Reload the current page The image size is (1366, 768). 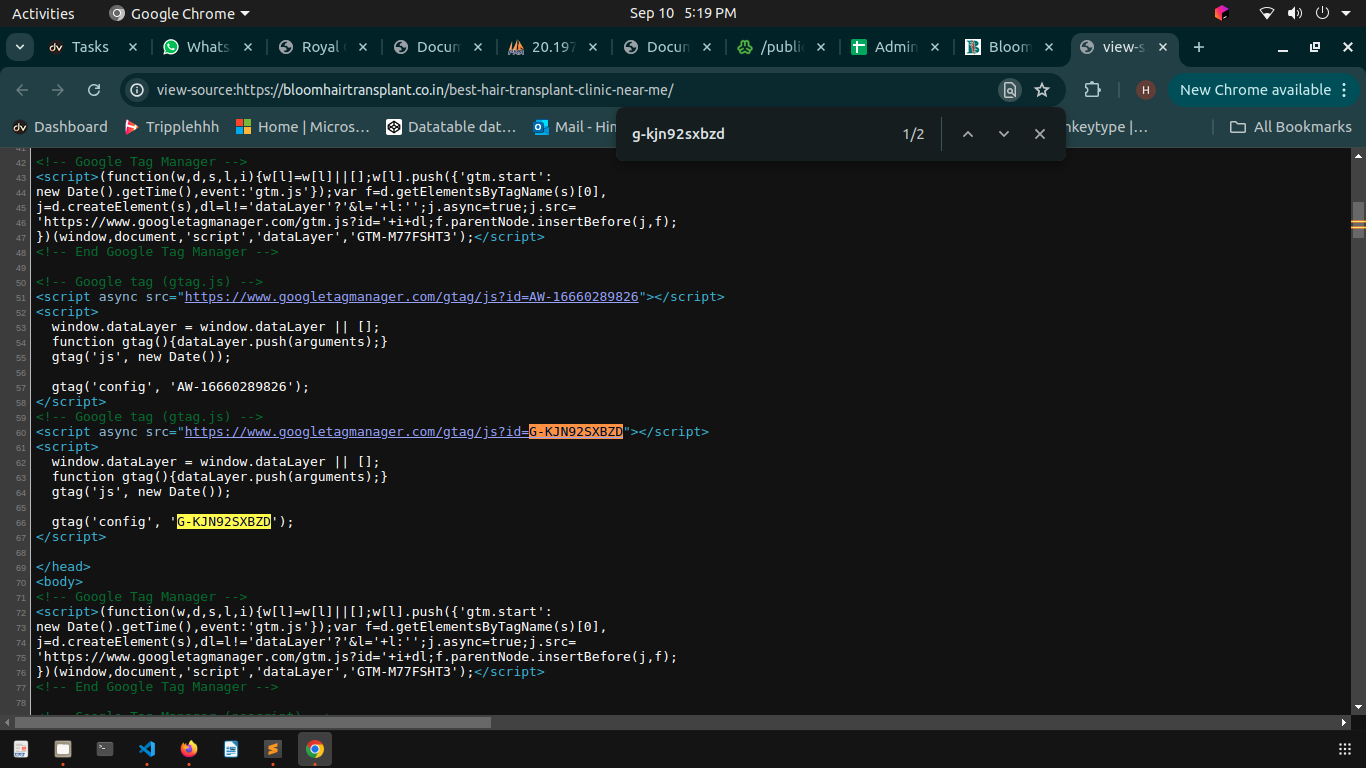(94, 90)
